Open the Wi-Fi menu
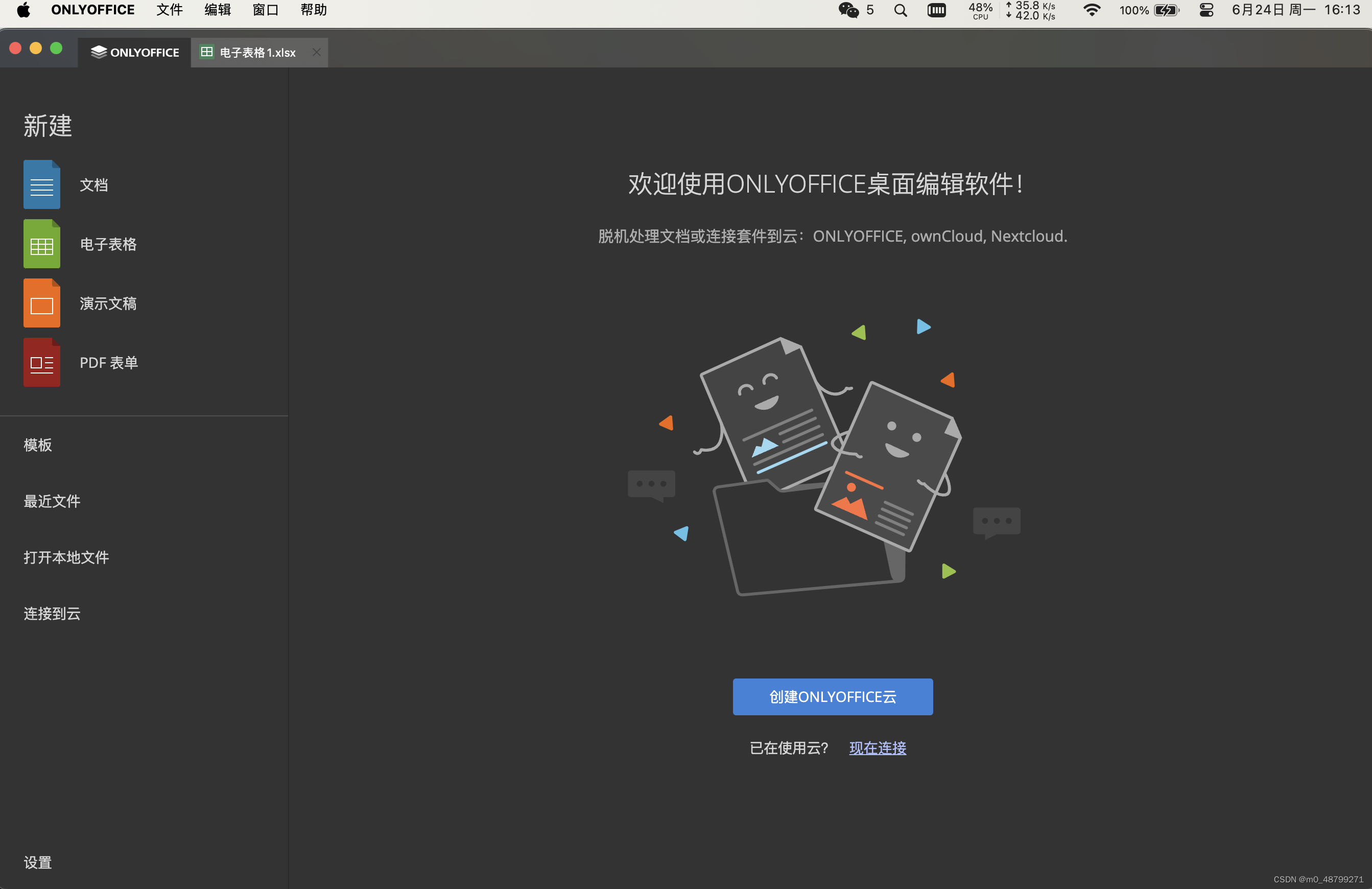The width and height of the screenshot is (1372, 889). tap(1092, 10)
